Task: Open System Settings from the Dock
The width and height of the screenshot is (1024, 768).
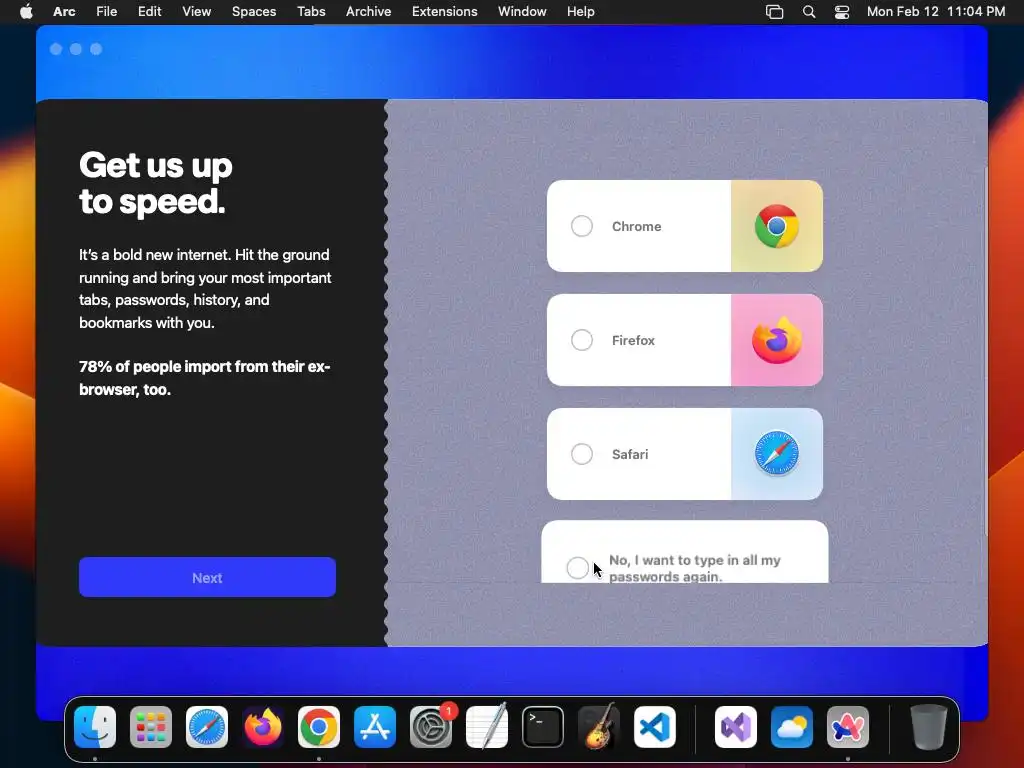Action: coord(431,727)
